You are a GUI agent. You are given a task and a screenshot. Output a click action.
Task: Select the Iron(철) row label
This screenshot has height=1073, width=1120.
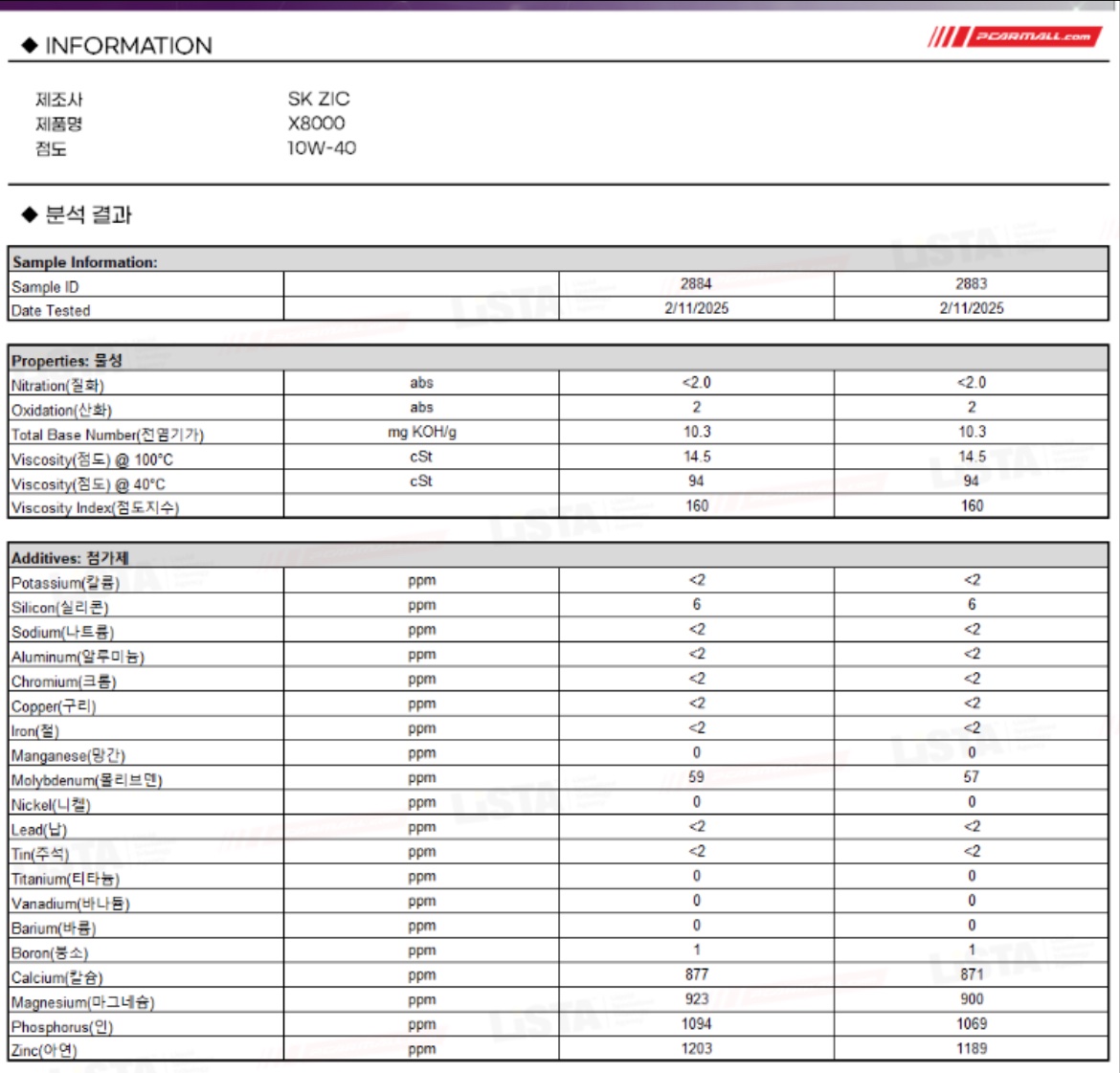click(35, 731)
